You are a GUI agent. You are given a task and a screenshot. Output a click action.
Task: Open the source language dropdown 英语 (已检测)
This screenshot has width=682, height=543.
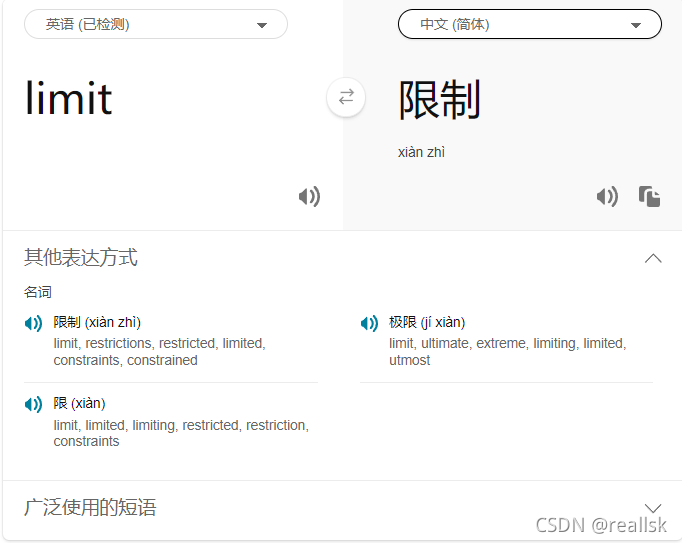tap(156, 24)
